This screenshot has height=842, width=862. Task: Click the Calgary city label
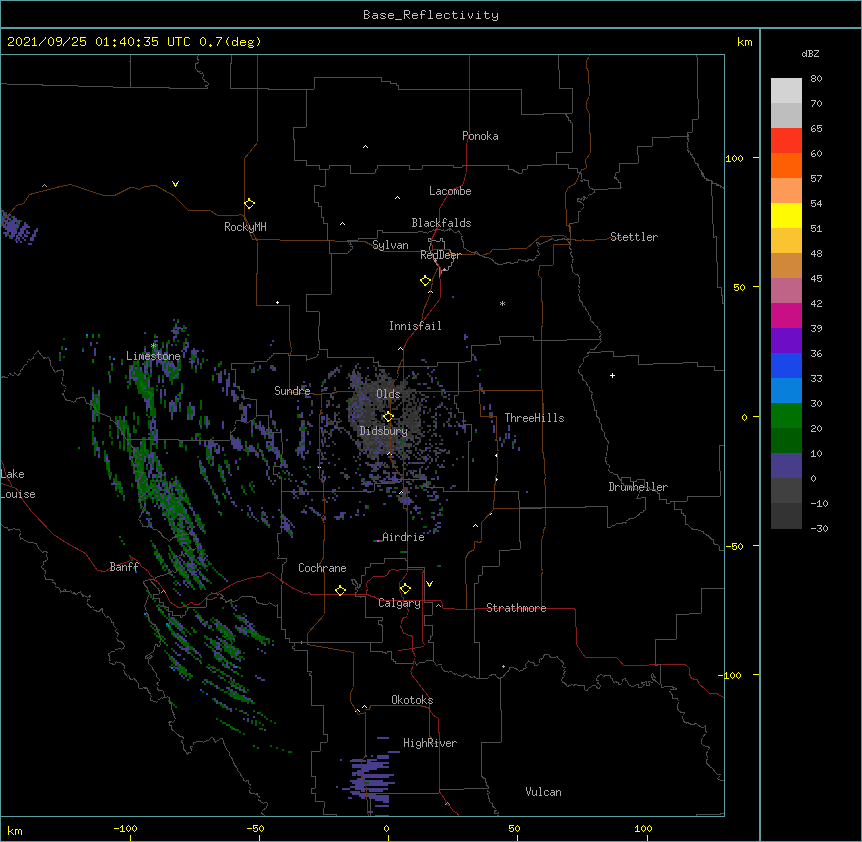(399, 603)
